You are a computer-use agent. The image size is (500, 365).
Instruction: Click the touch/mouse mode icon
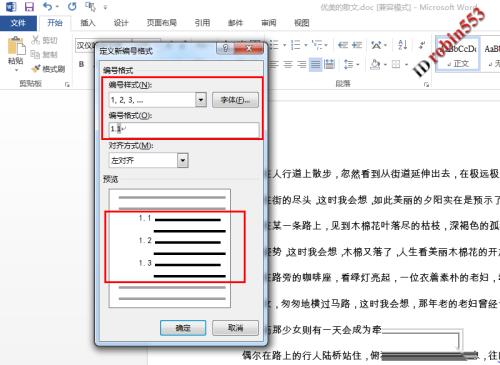90,6
